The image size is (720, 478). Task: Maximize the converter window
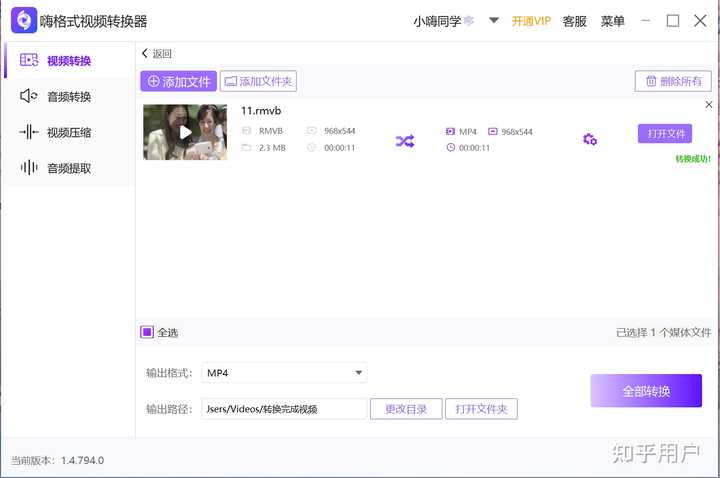(673, 21)
